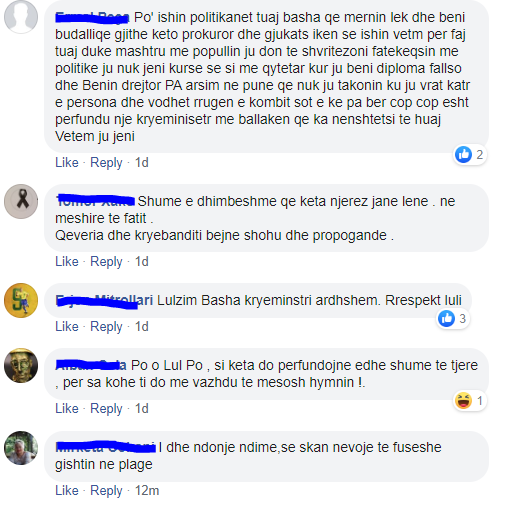Like the "Po o Lul Po" comment
Image resolution: width=509 pixels, height=505 pixels.
(x=67, y=408)
